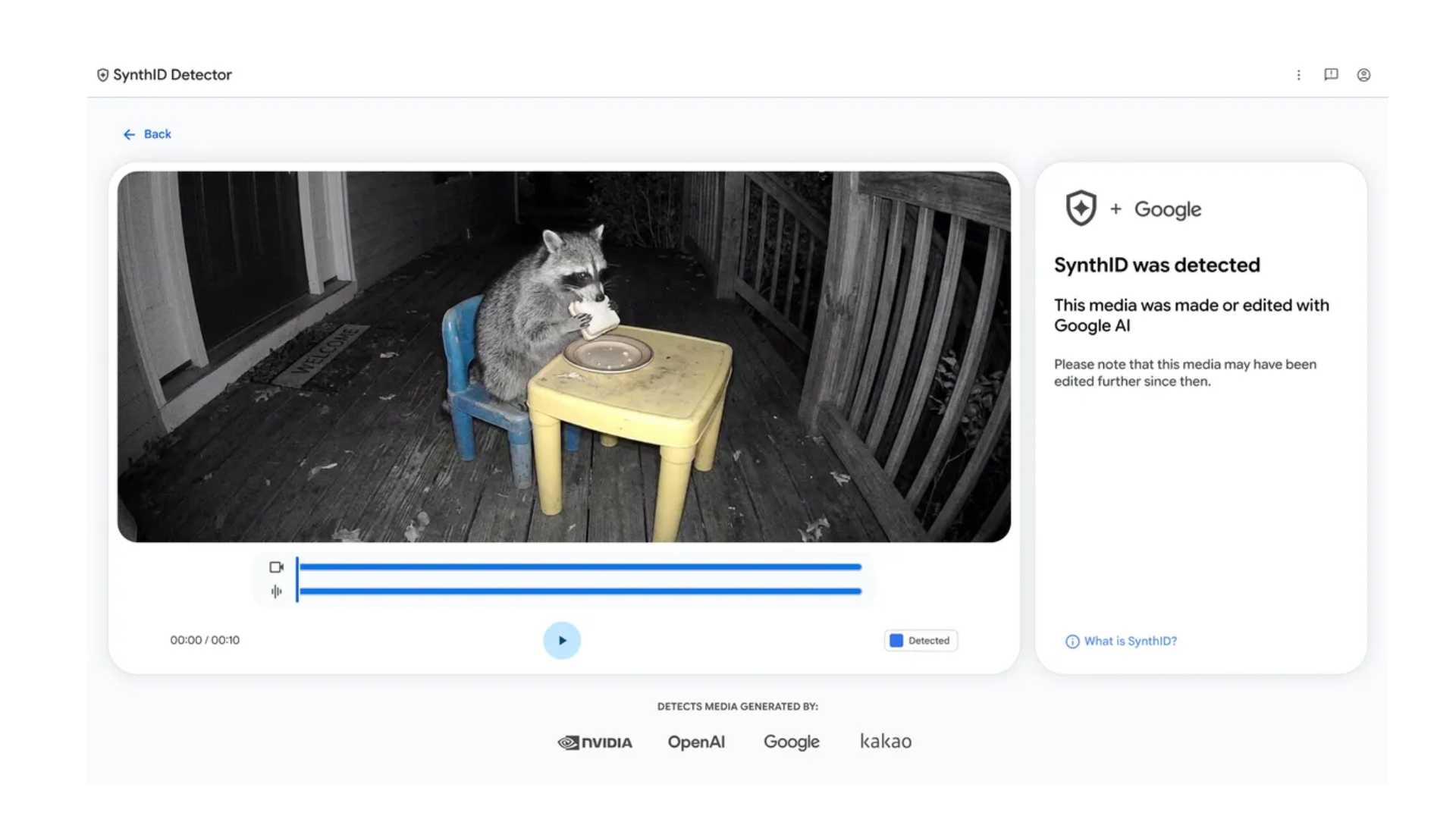Go back using the Back arrow icon
This screenshot has height=819, width=1456.
(x=129, y=134)
